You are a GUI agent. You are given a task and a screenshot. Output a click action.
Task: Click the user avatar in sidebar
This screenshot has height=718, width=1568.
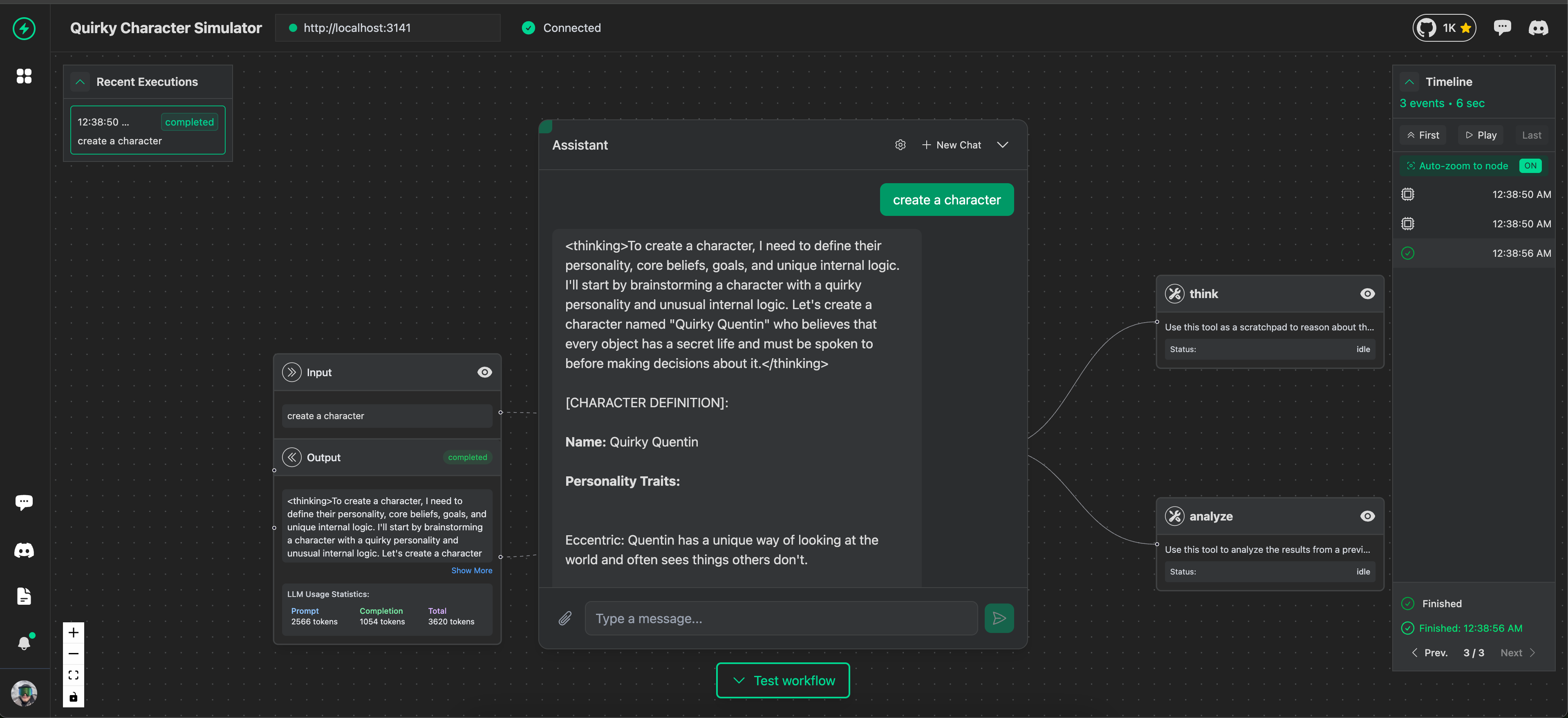tap(24, 693)
